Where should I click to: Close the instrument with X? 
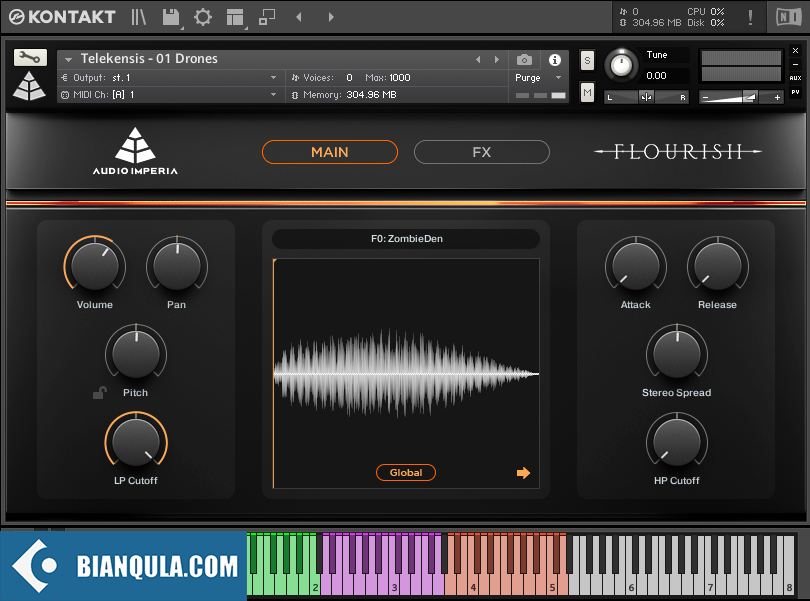796,51
